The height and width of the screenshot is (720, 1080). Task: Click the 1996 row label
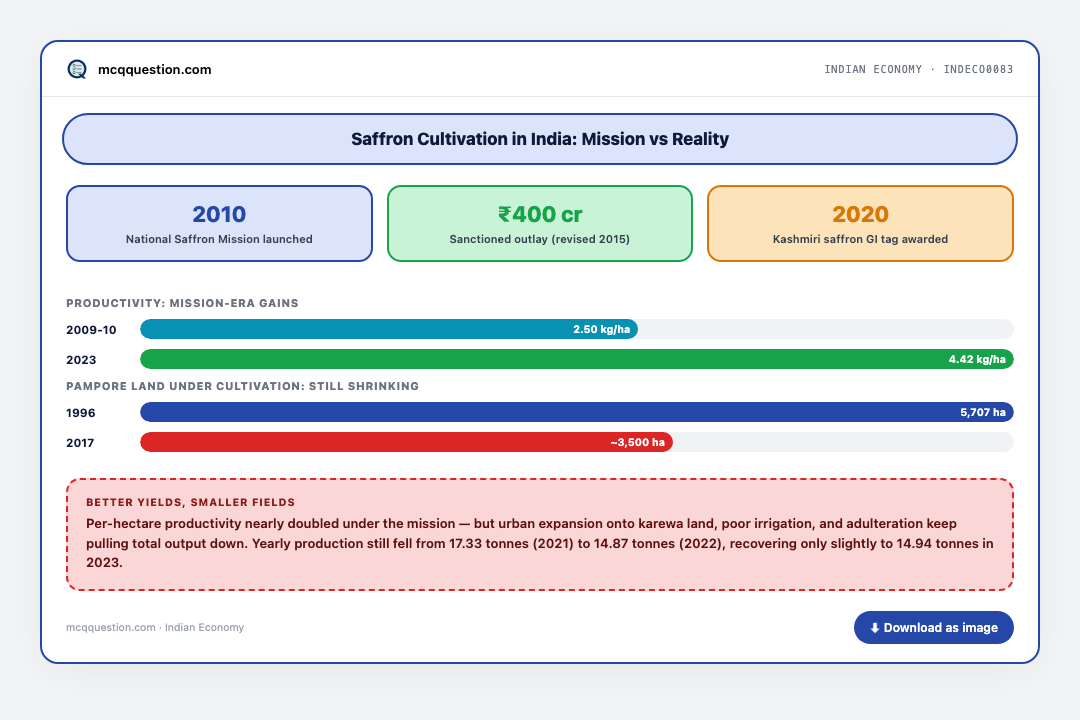pyautogui.click(x=81, y=413)
